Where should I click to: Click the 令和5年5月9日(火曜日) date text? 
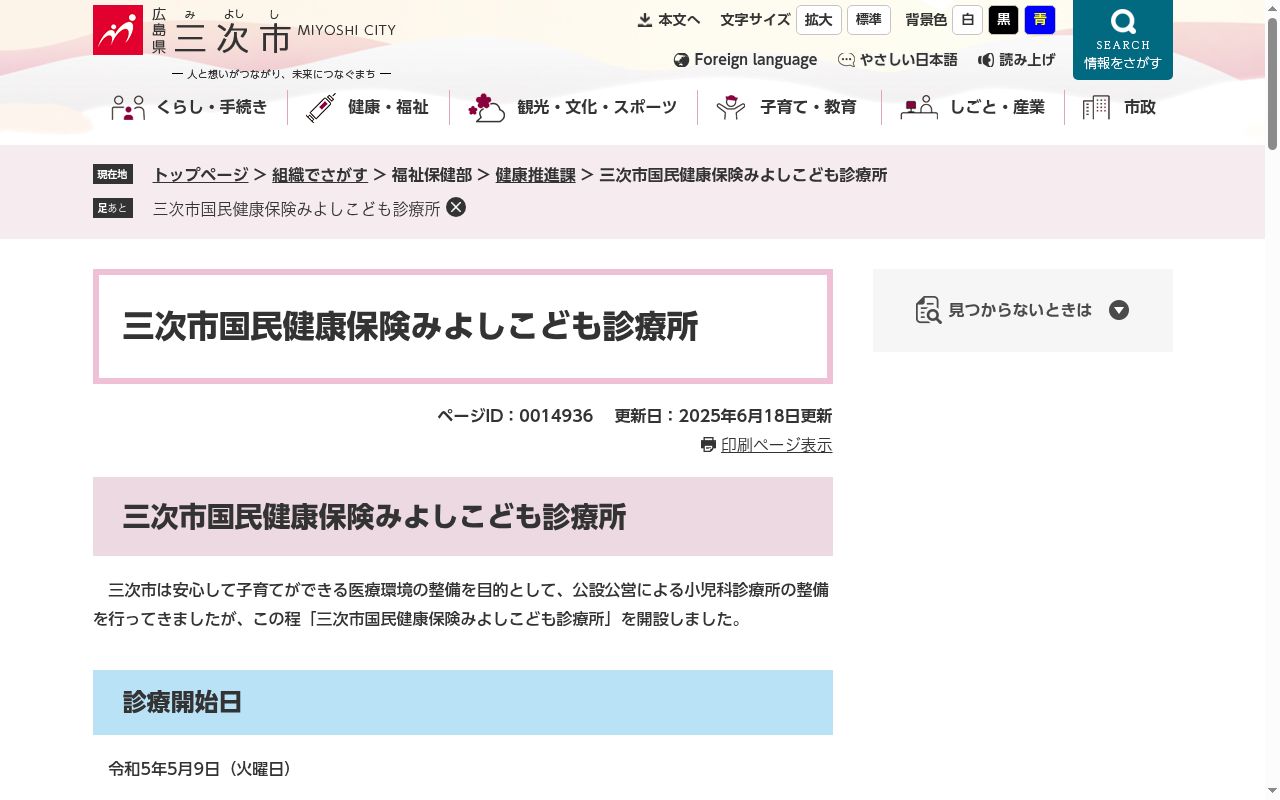point(200,769)
